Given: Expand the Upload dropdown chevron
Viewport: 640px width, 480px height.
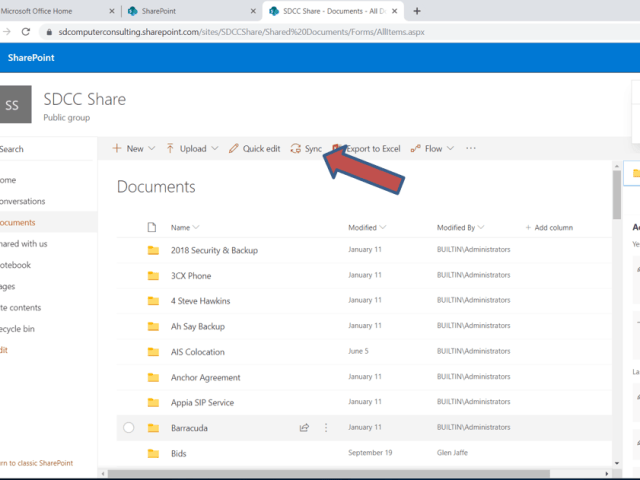Looking at the screenshot, I should click(x=215, y=148).
